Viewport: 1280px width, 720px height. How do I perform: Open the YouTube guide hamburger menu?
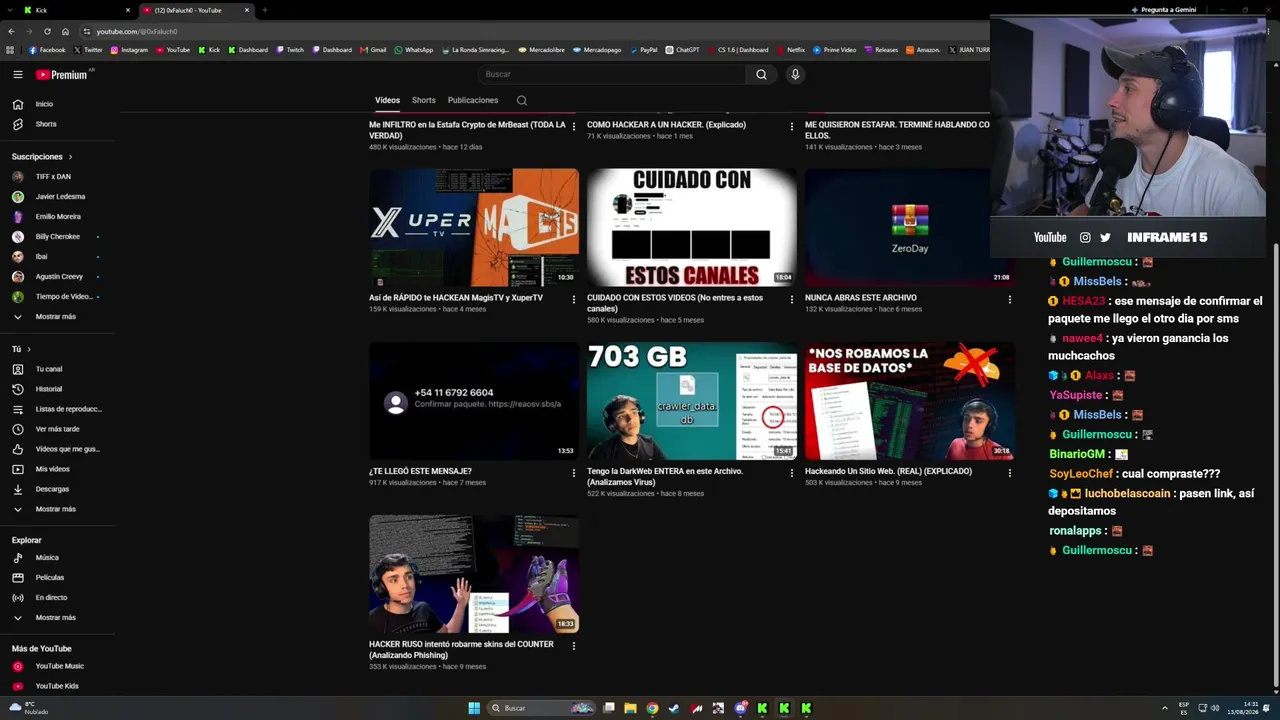pyautogui.click(x=18, y=74)
